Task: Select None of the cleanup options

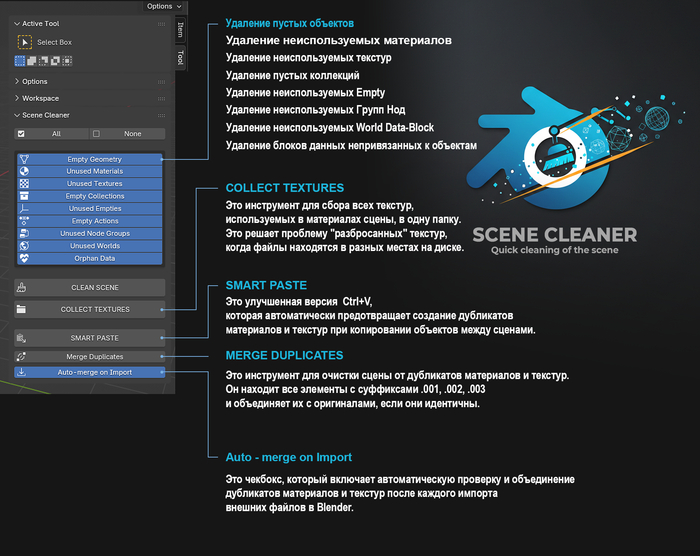Action: (128, 134)
